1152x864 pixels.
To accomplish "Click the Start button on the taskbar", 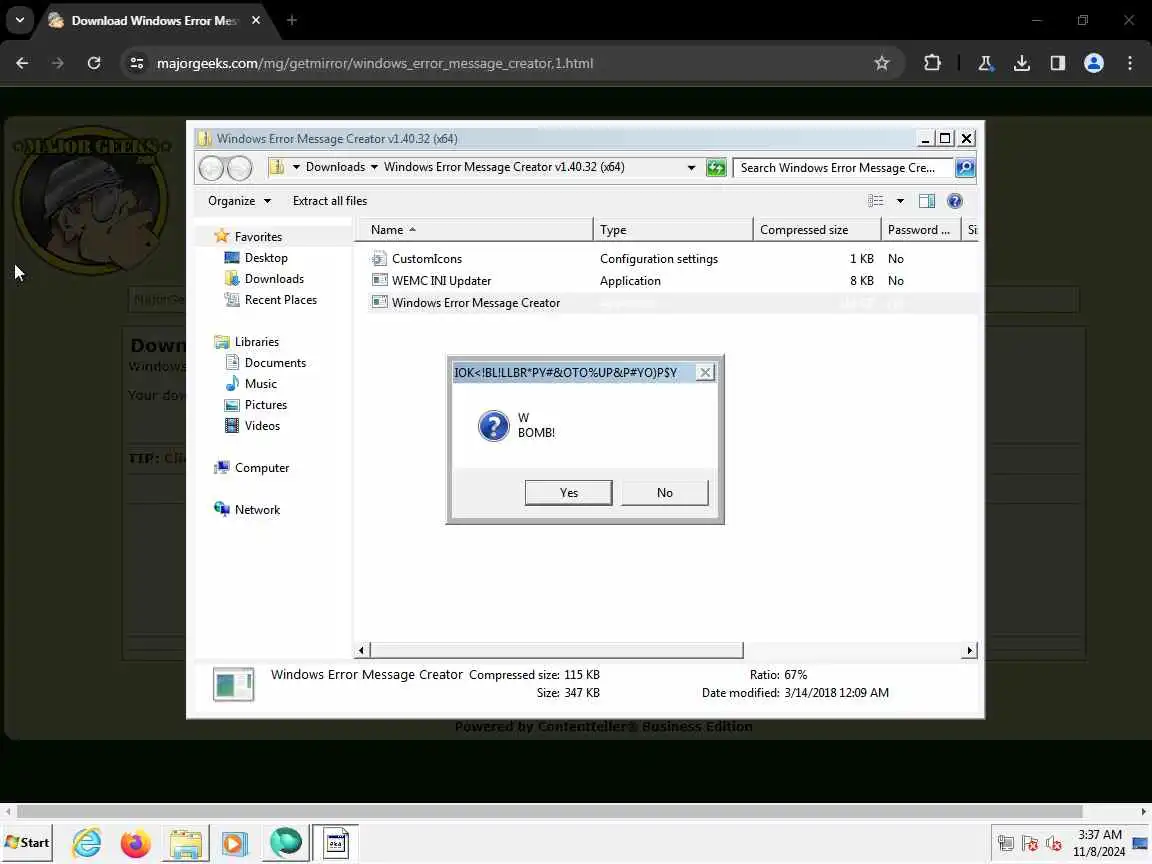I will coord(28,843).
